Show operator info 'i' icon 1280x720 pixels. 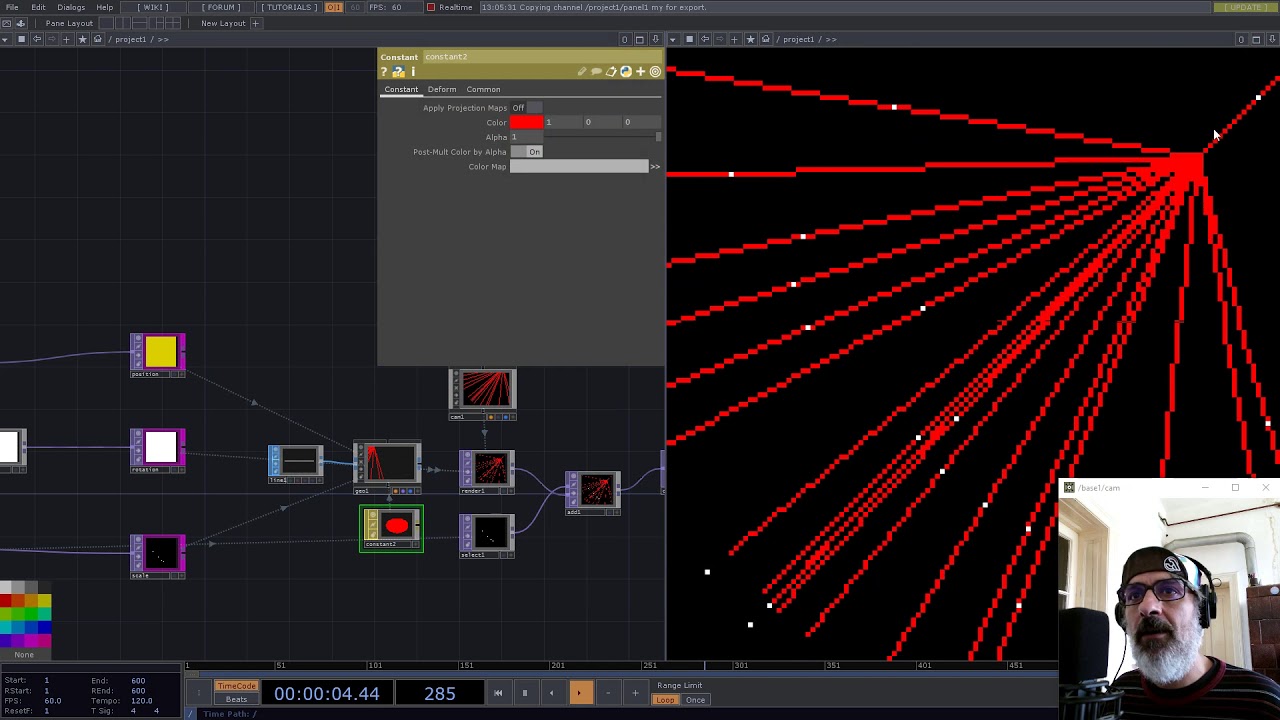pos(412,72)
